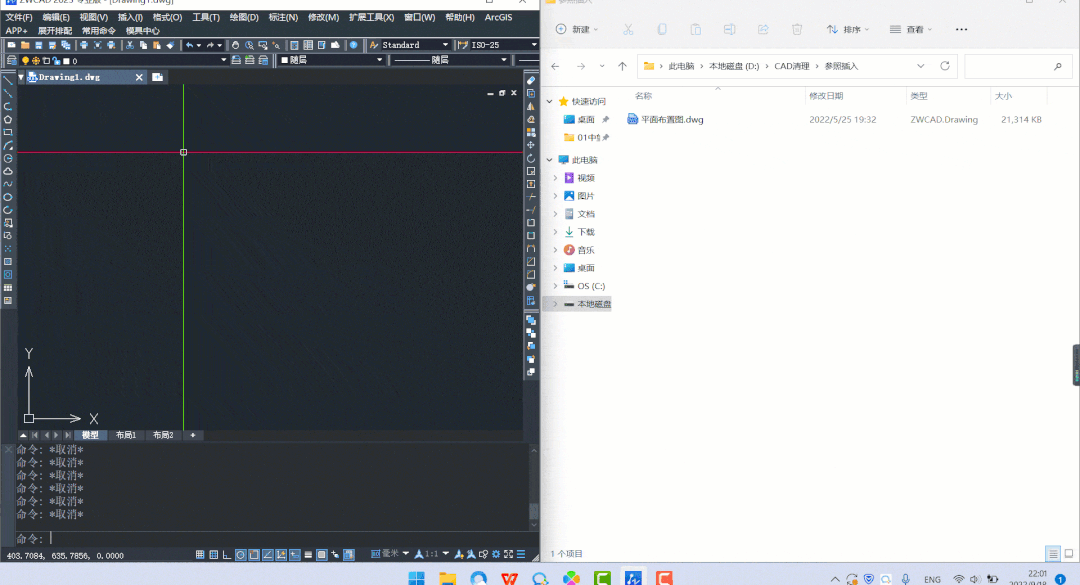
Task: Click the dimension style icon beside ISO-25
Action: click(x=463, y=45)
